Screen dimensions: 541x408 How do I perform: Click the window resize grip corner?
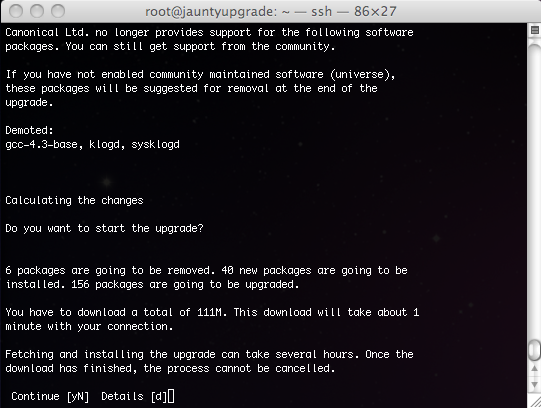click(535, 401)
